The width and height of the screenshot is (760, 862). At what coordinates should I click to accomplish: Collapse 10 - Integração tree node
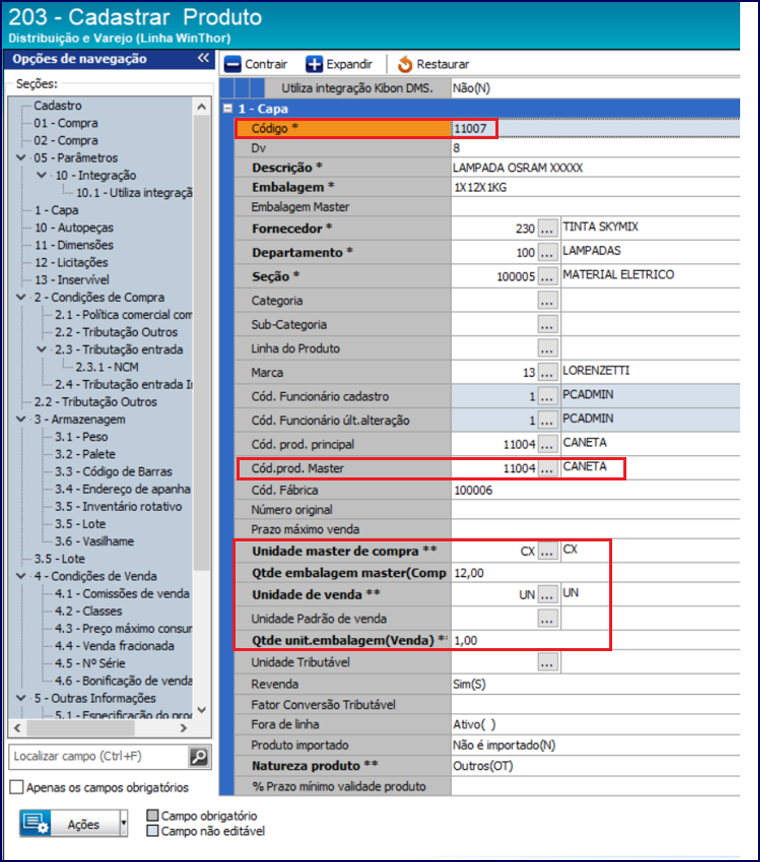click(x=42, y=175)
